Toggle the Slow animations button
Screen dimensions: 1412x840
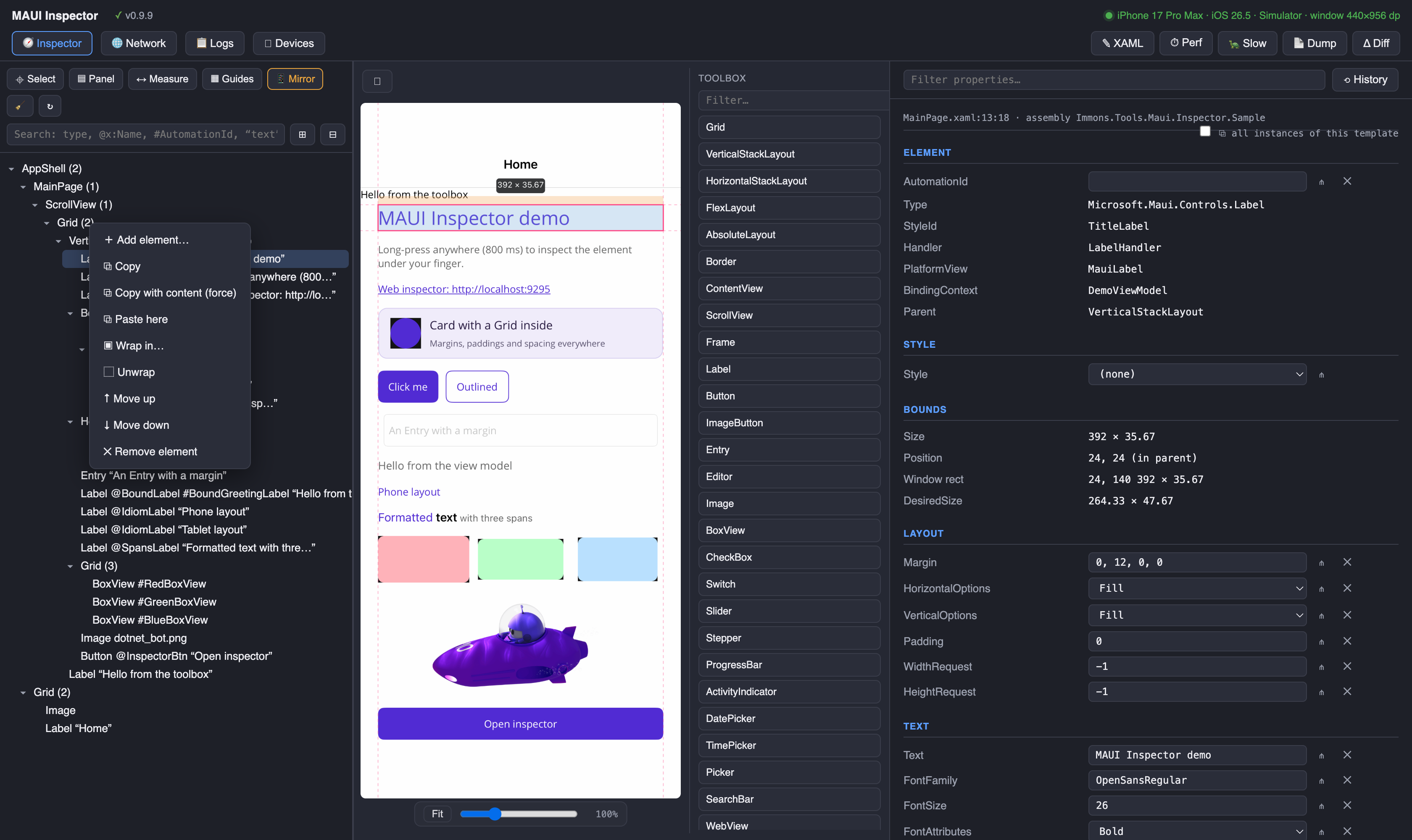click(x=1247, y=43)
